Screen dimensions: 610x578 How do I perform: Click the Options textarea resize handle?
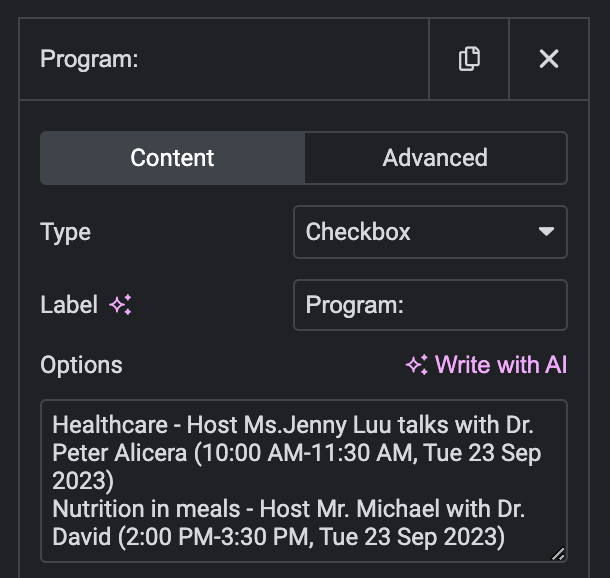click(558, 553)
